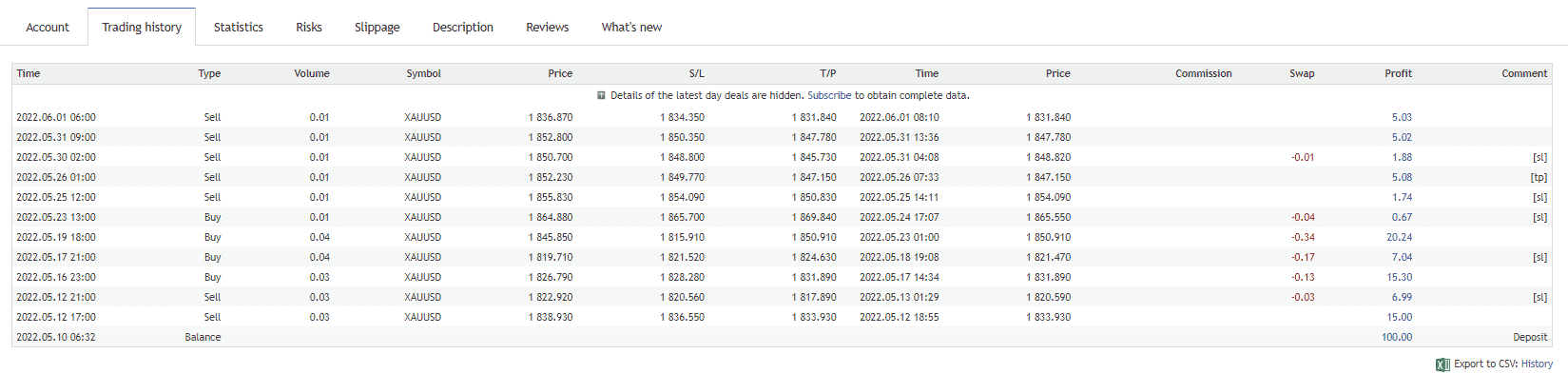Select the open time 2022.05.17 21:00
This screenshot has height=374, width=1568.
point(56,257)
